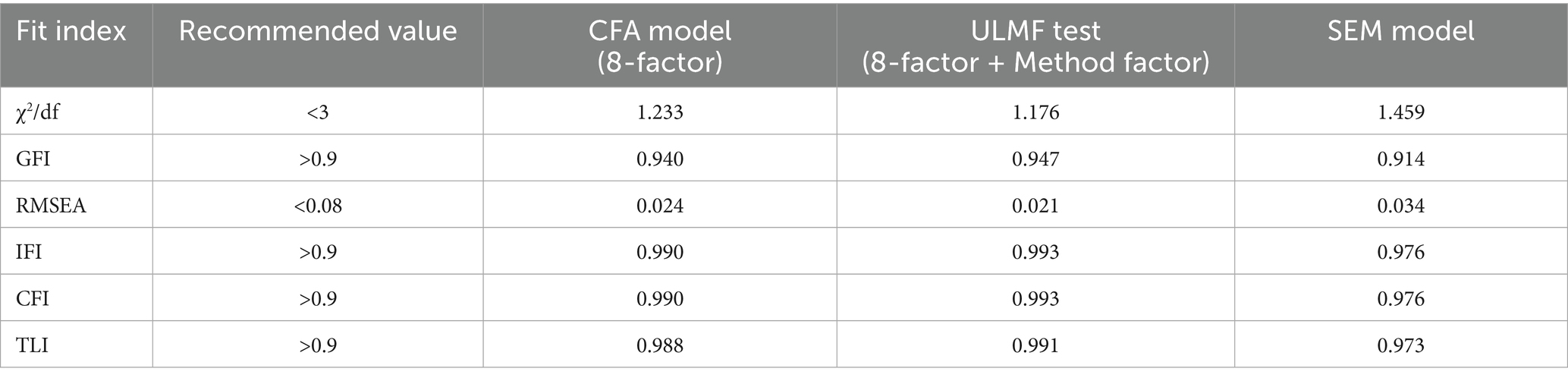Screen dimensions: 1568x381
Task: Click the RMSEA row label
Action: click(51, 205)
